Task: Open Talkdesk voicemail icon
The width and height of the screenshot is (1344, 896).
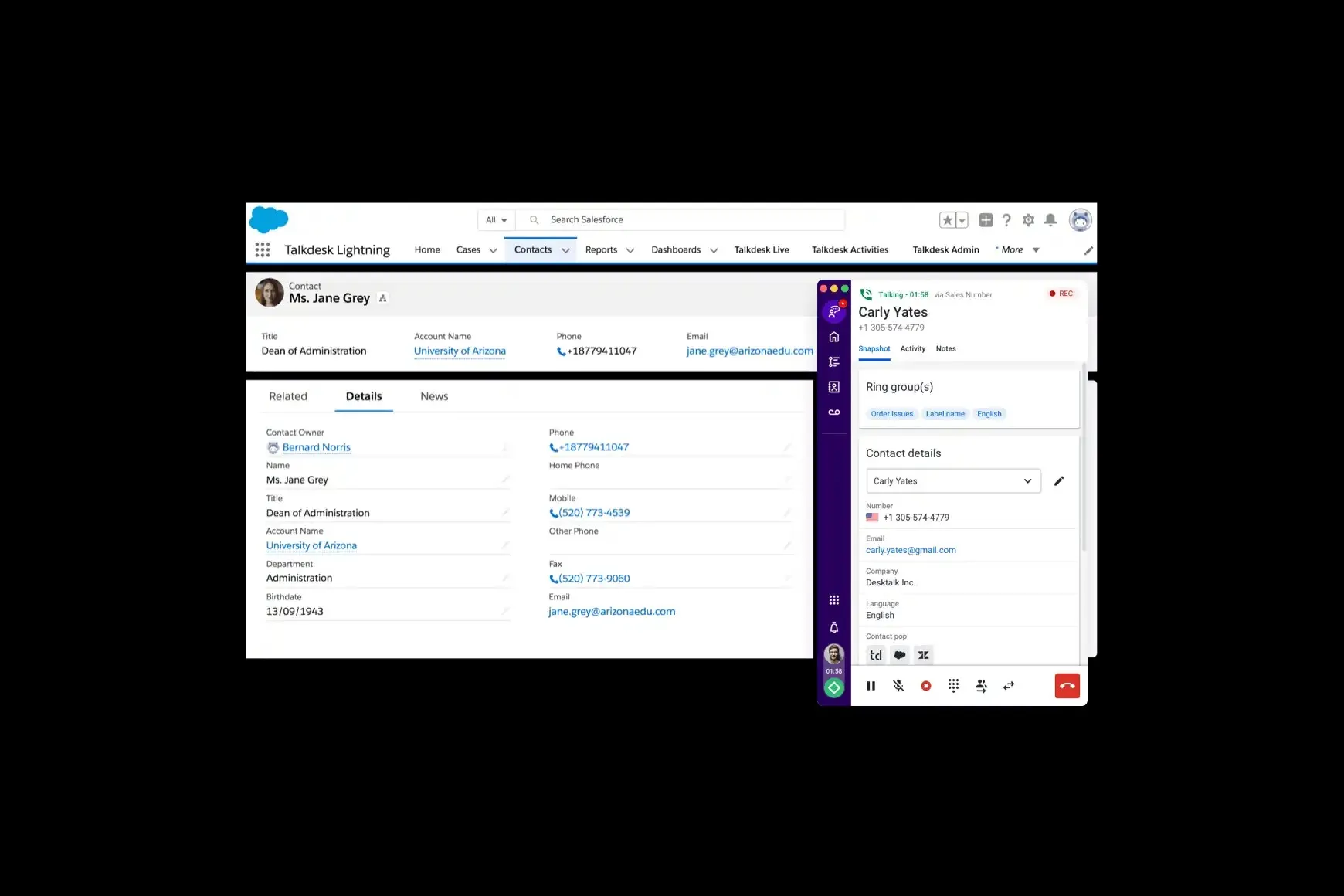Action: click(834, 412)
